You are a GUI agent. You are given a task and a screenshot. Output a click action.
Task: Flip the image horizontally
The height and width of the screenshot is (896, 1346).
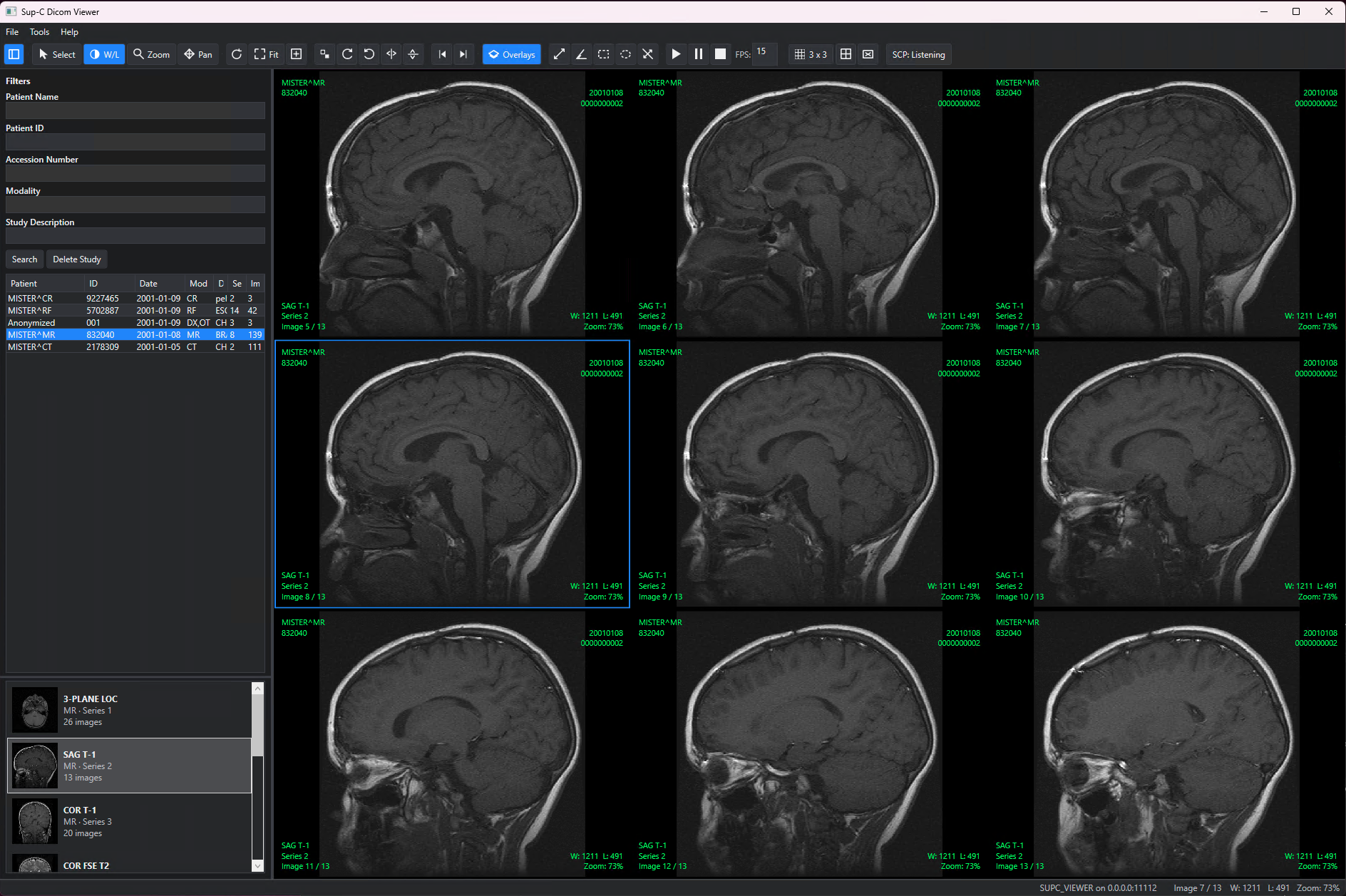(x=391, y=54)
